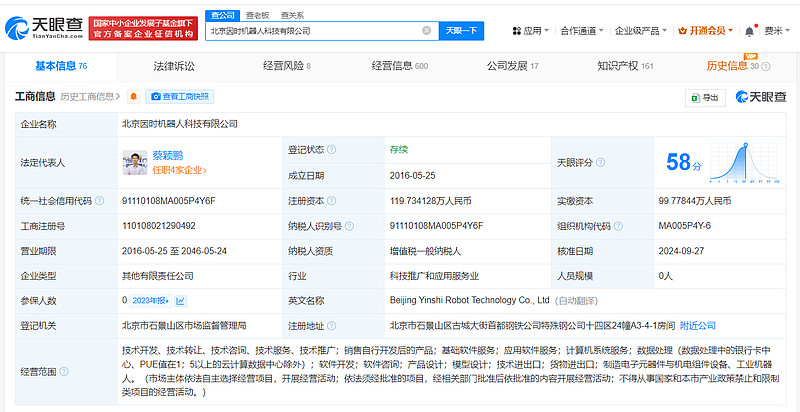Click the 天眼评分 distribution chart
Image resolution: width=800 pixels, height=412 pixels.
pos(744,163)
